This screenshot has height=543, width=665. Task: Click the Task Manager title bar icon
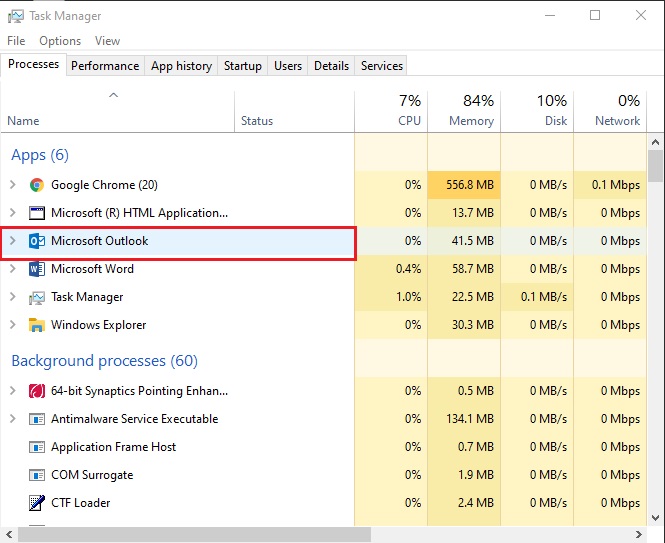(16, 16)
